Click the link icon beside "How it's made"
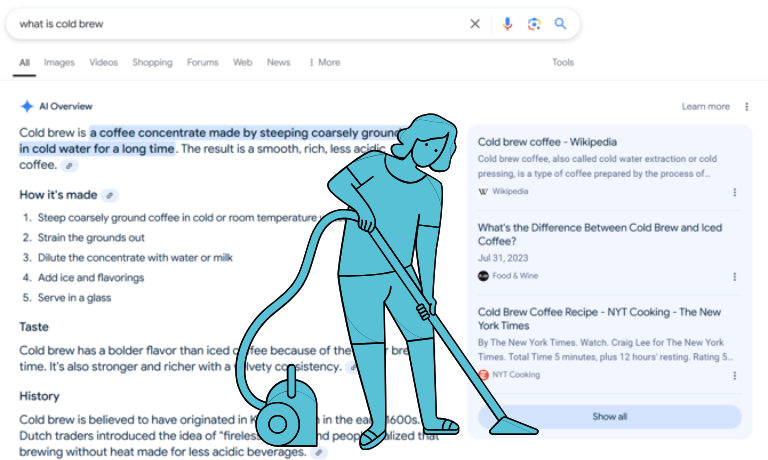 (x=110, y=195)
